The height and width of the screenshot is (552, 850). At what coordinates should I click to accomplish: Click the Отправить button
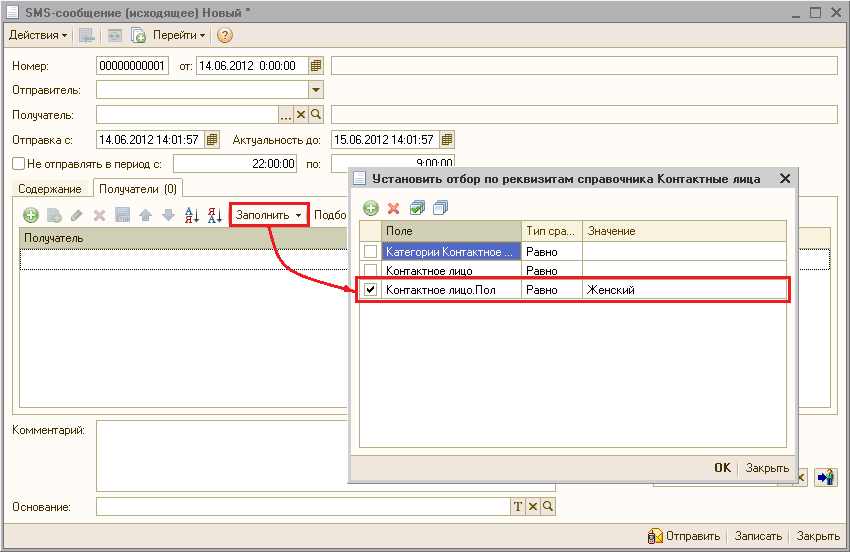pyautogui.click(x=684, y=536)
